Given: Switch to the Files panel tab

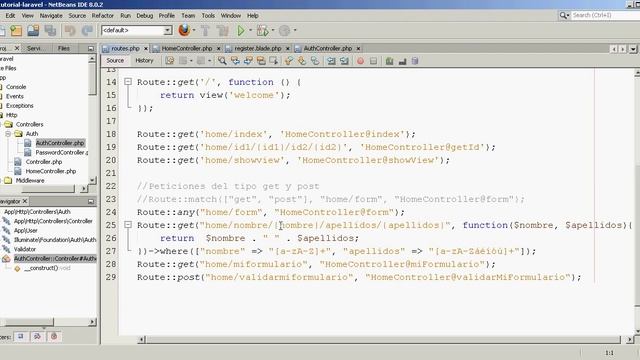Looking at the screenshot, I should tap(64, 48).
